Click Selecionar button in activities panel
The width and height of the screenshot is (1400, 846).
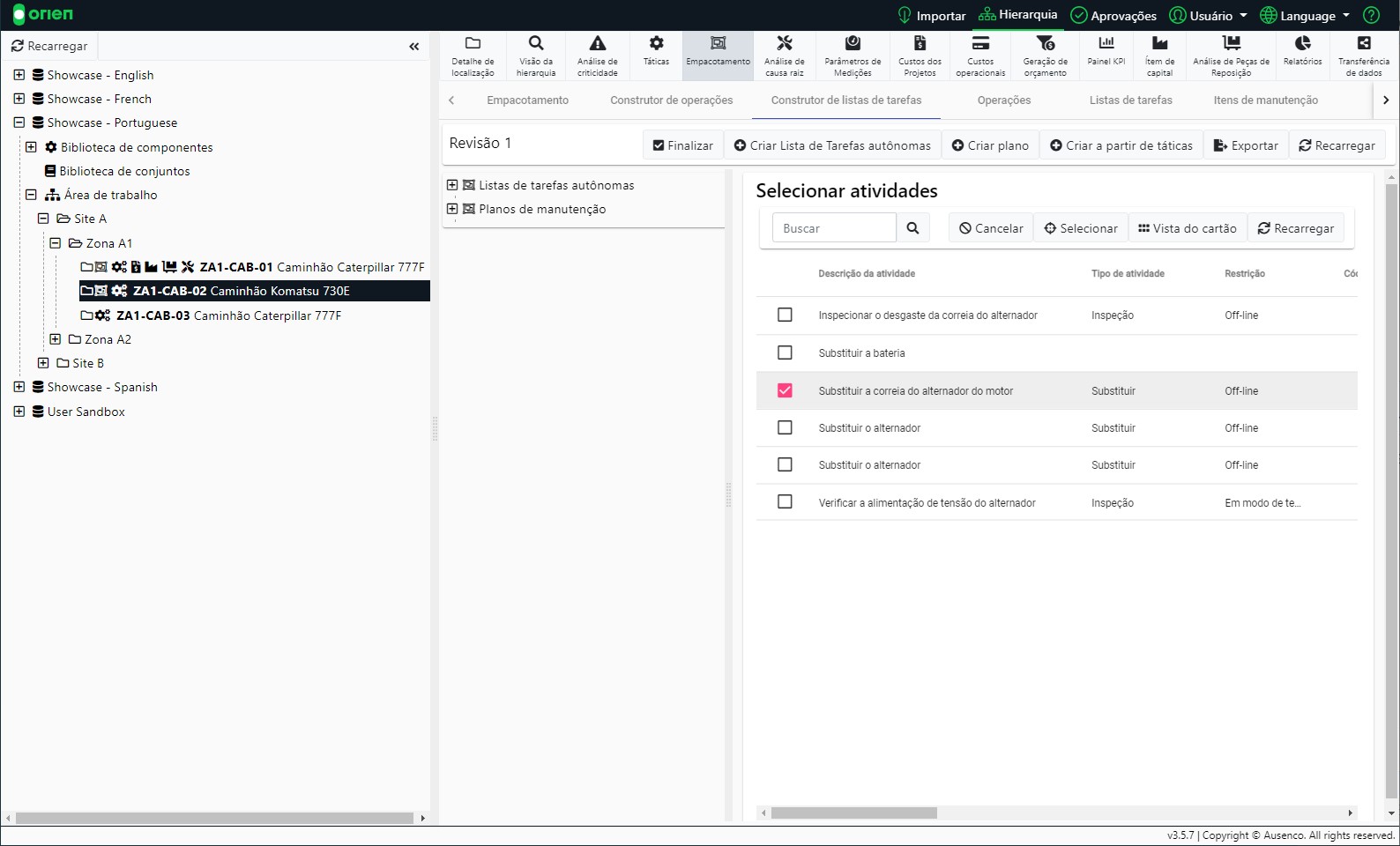coord(1081,228)
